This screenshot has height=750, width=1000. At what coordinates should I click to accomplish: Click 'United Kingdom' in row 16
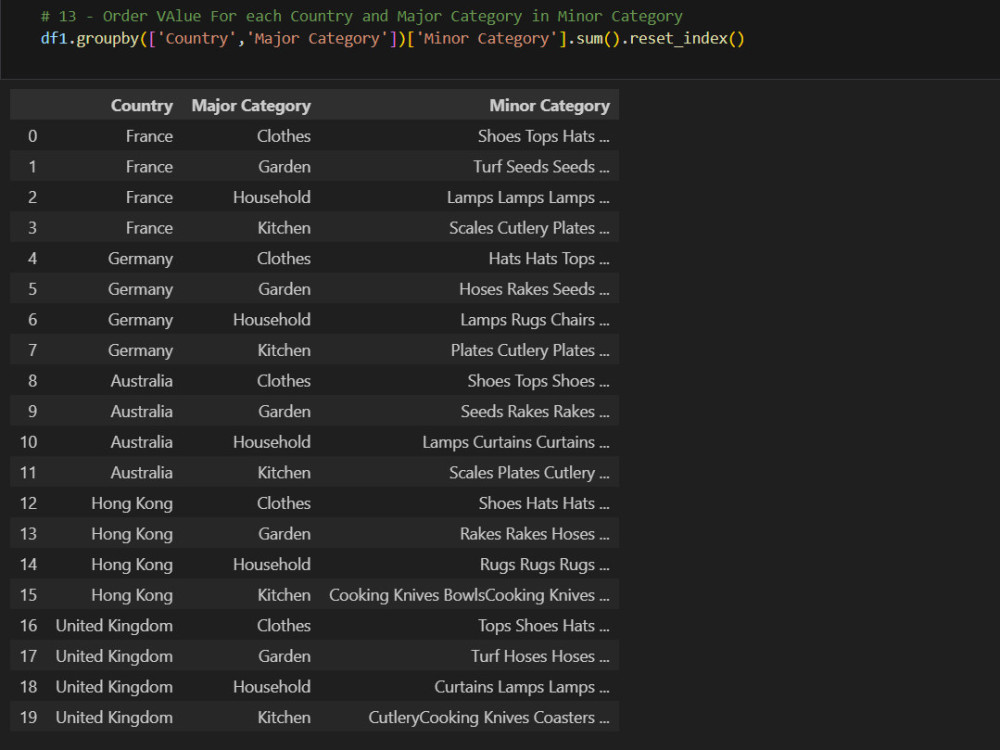(114, 626)
